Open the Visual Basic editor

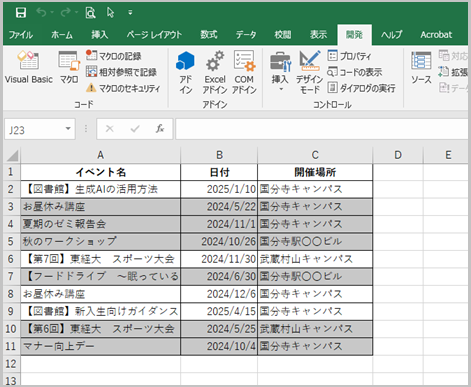29,67
